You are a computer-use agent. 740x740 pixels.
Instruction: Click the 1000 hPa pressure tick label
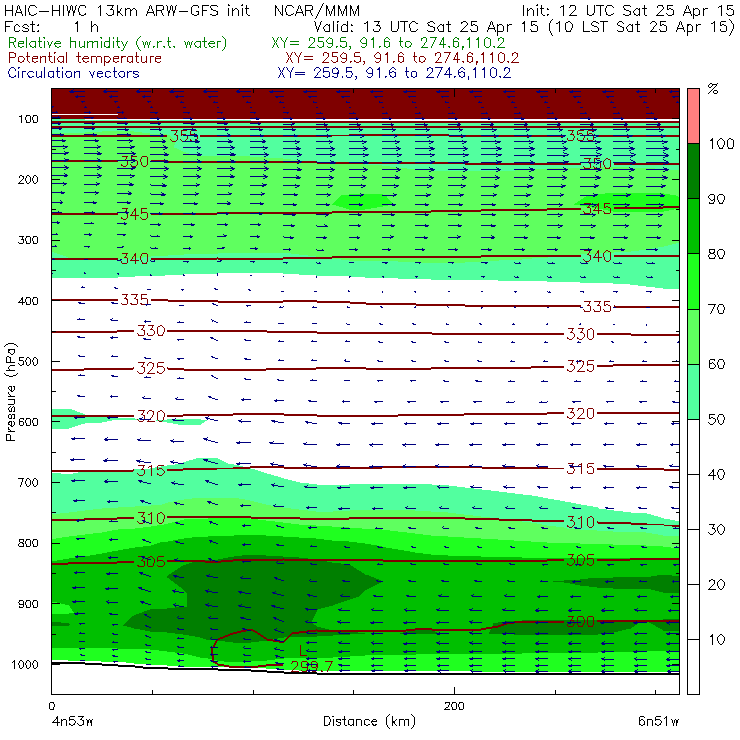pos(25,664)
